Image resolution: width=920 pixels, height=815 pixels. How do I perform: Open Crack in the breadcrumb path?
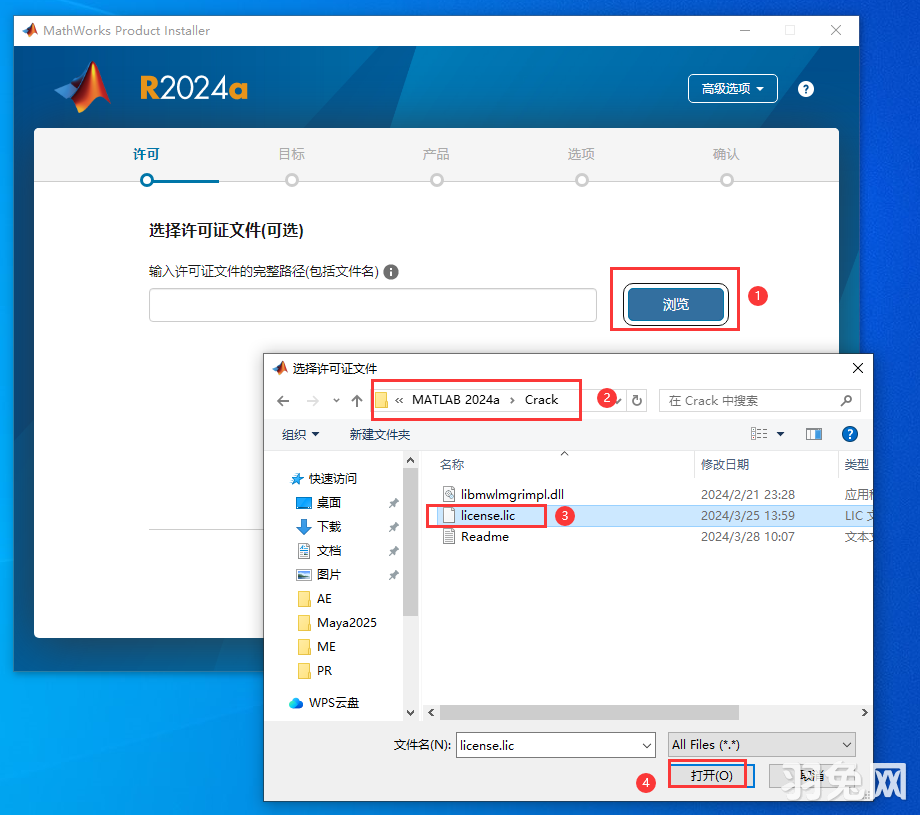pos(540,399)
